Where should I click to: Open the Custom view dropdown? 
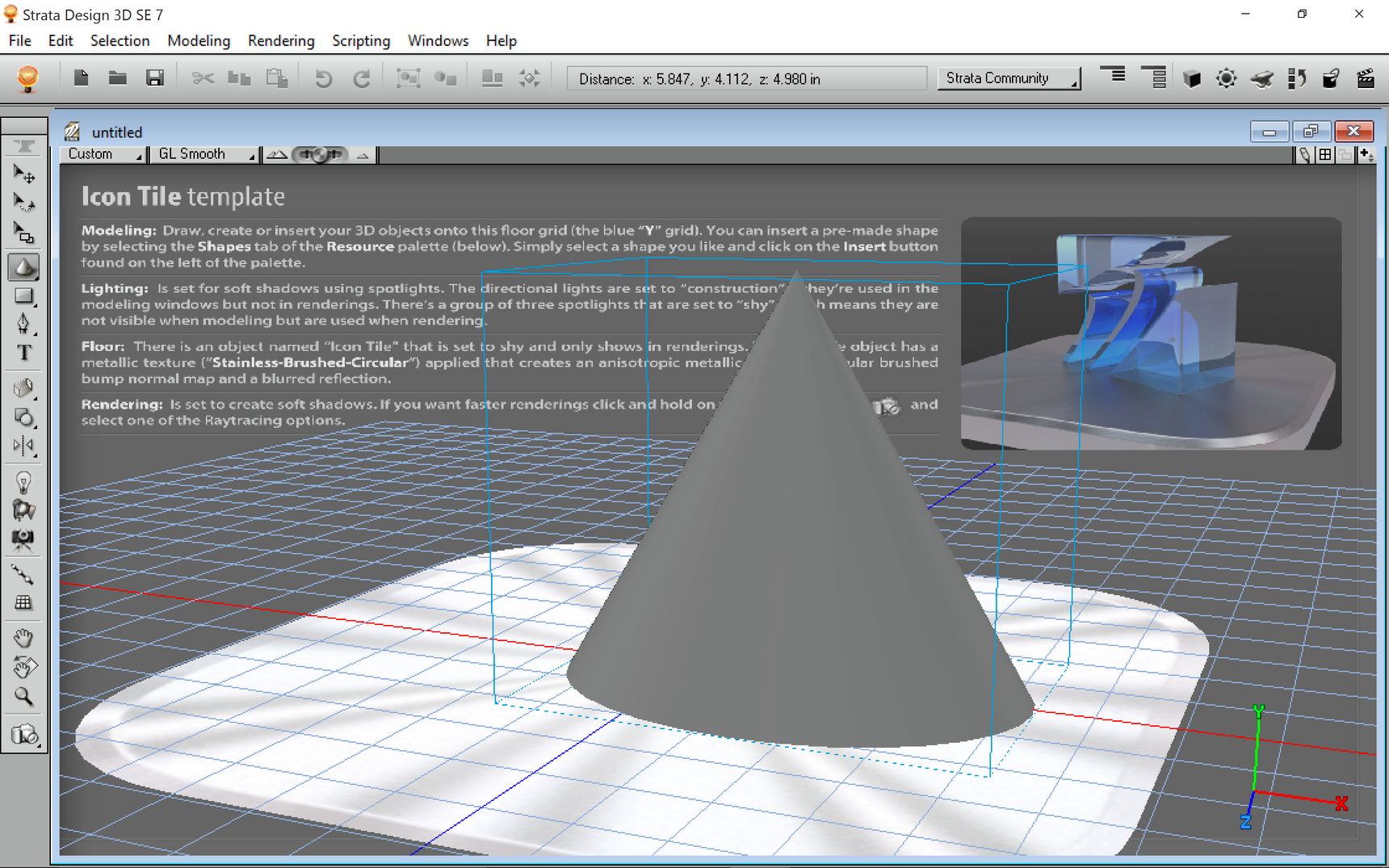click(103, 154)
